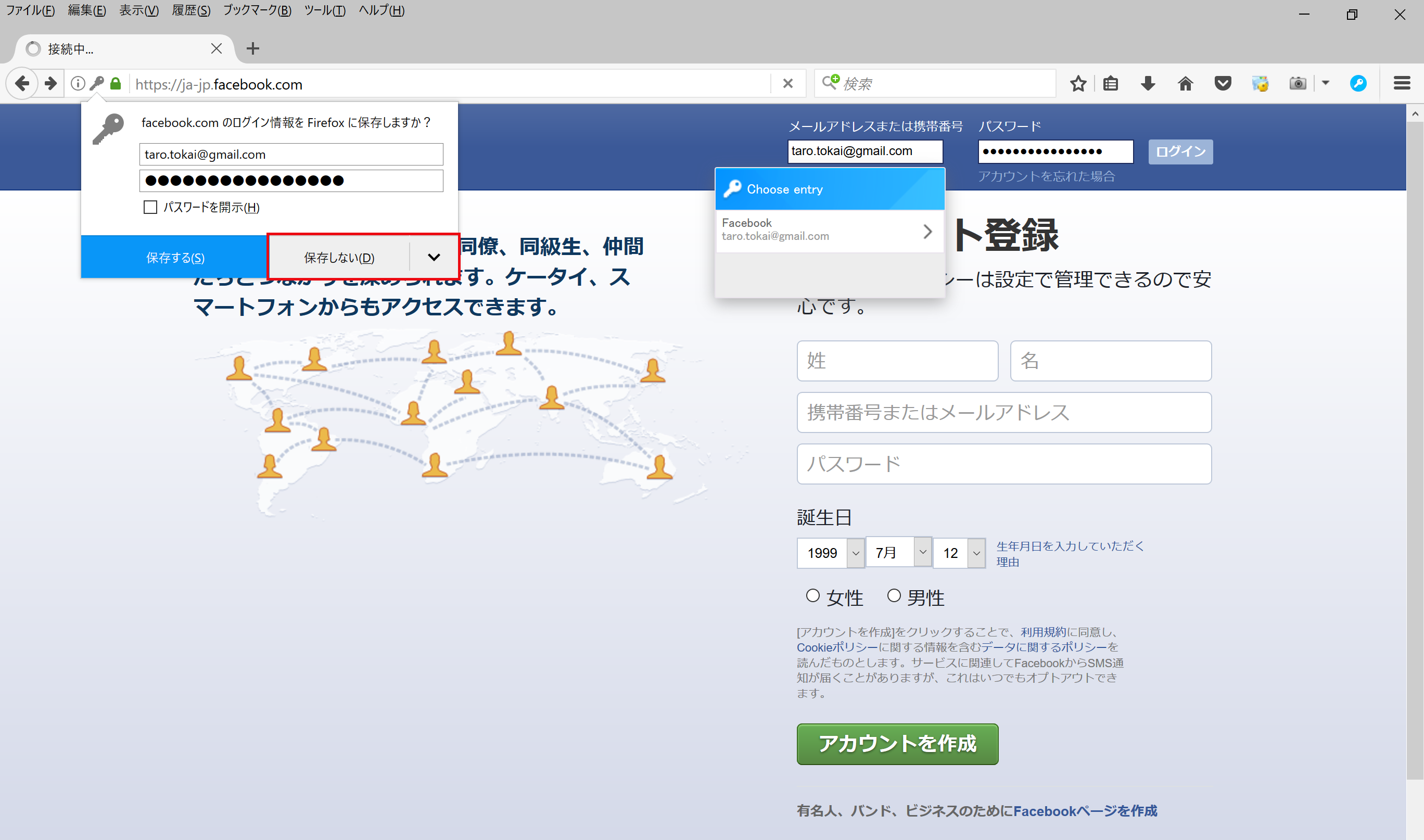Open site information icon in address bar

click(78, 84)
